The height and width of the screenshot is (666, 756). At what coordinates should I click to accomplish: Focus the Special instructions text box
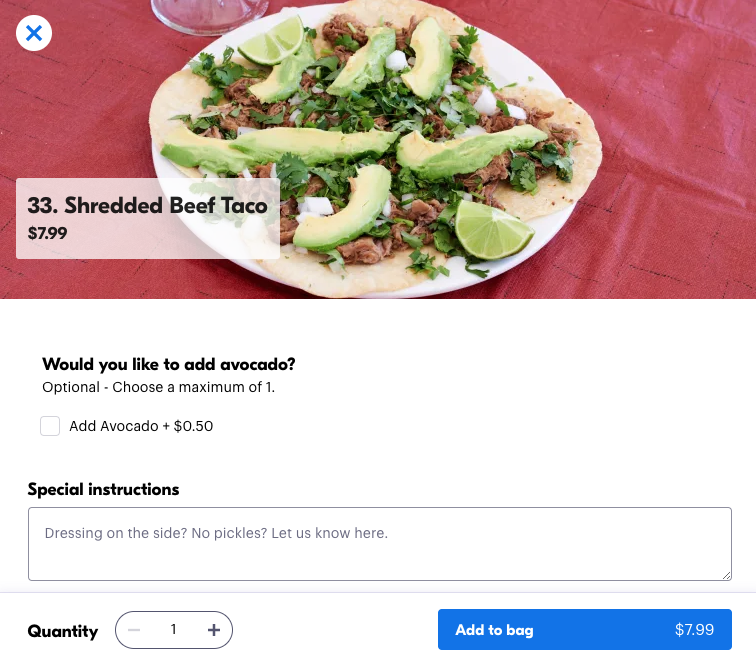click(x=379, y=543)
